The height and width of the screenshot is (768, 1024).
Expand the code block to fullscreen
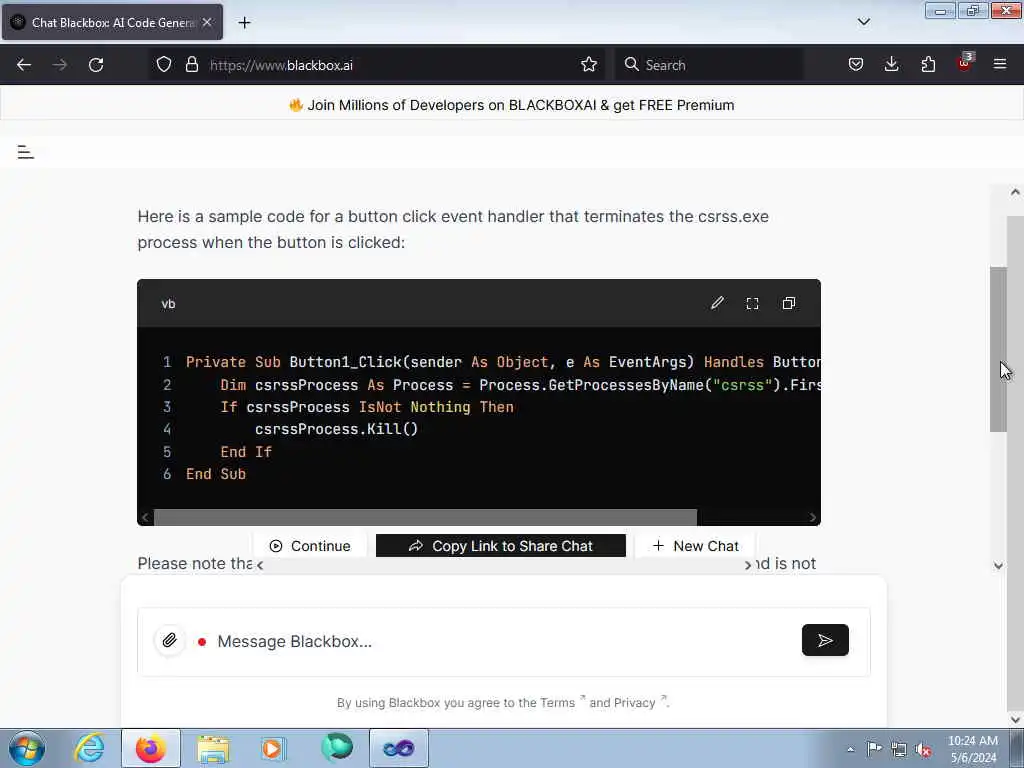click(x=752, y=303)
